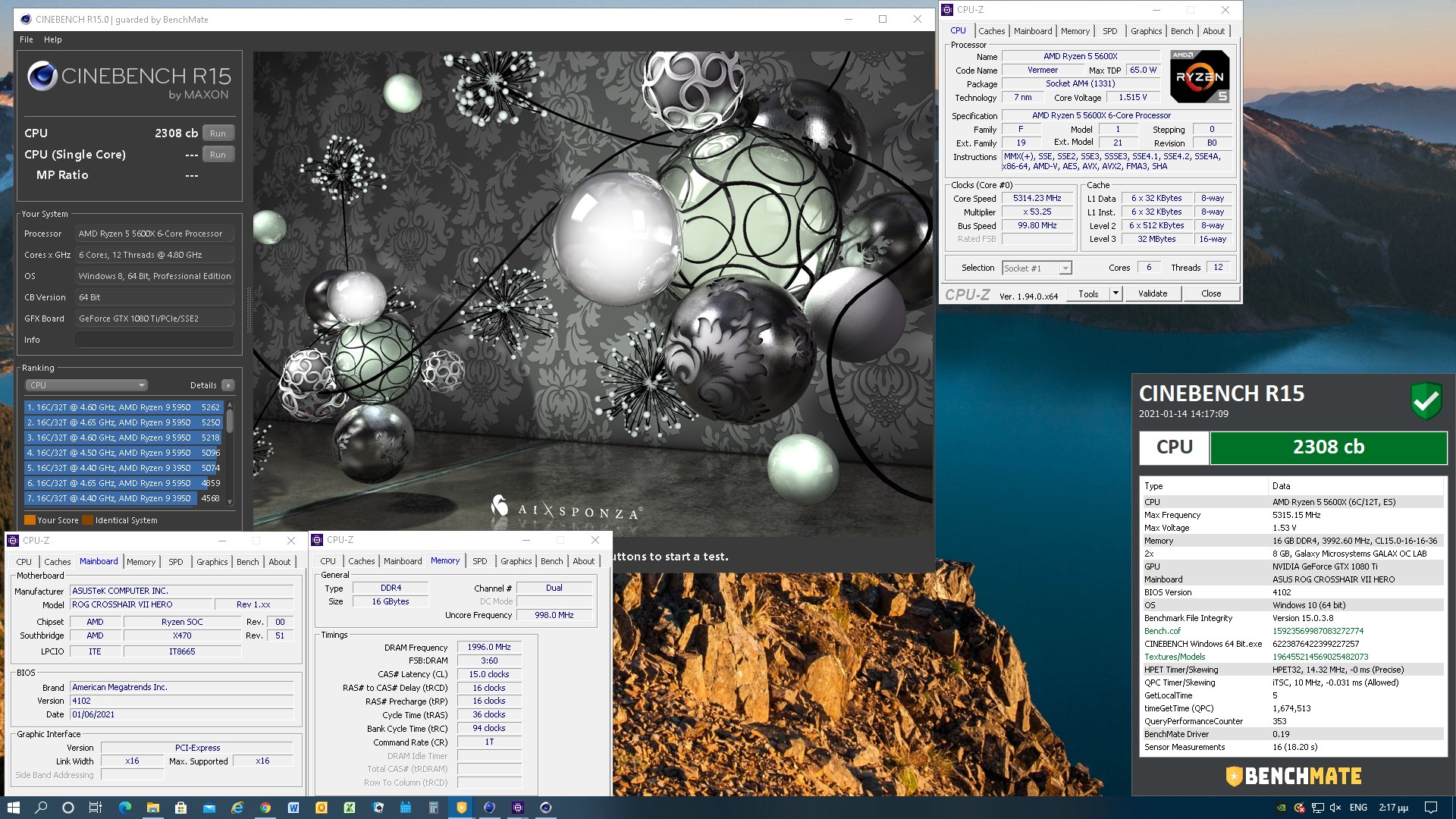The image size is (1456, 819).
Task: Open NVIDIA tray icon
Action: (x=1282, y=808)
